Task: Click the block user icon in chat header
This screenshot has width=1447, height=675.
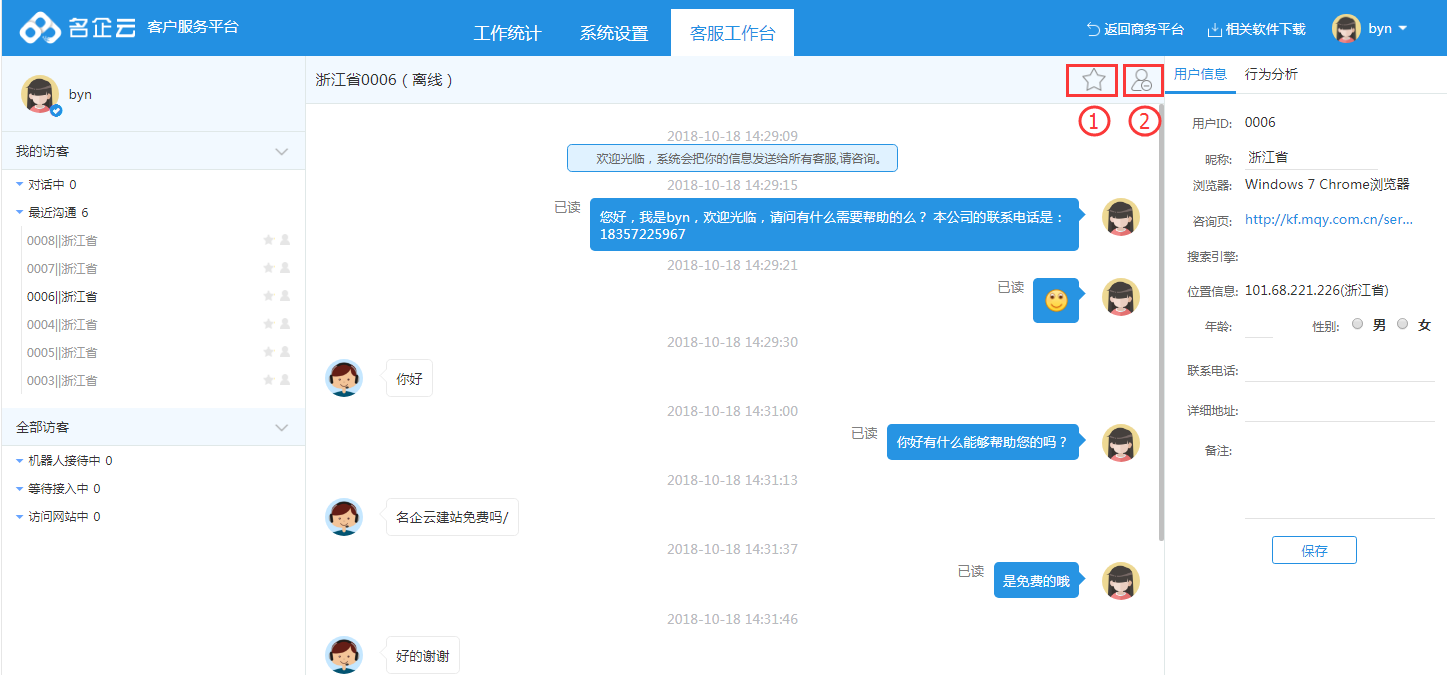Action: click(x=1143, y=80)
